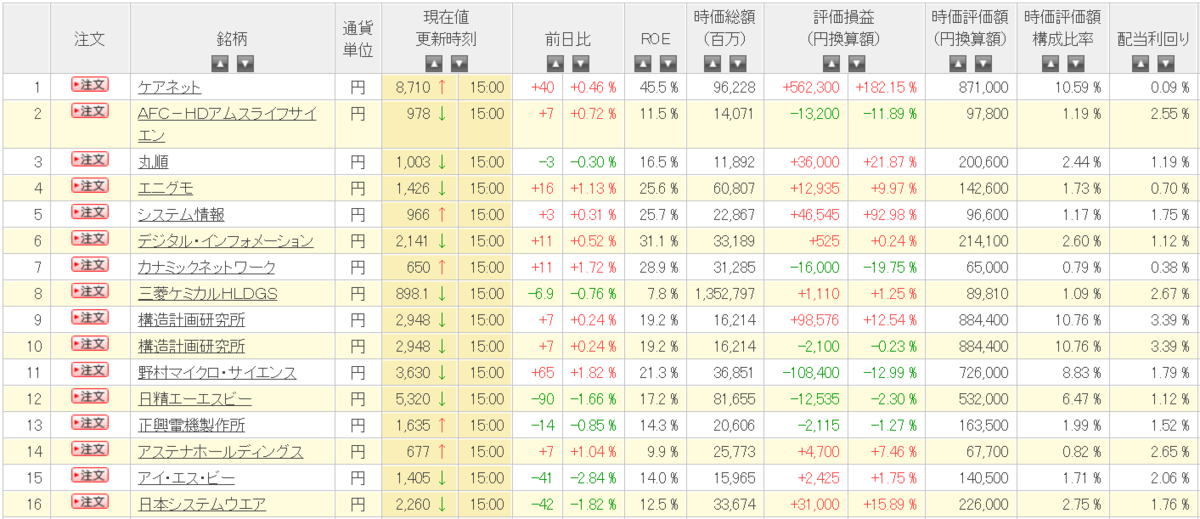1200x519 pixels.
Task: Open システム情報 stock link
Action: click(181, 215)
